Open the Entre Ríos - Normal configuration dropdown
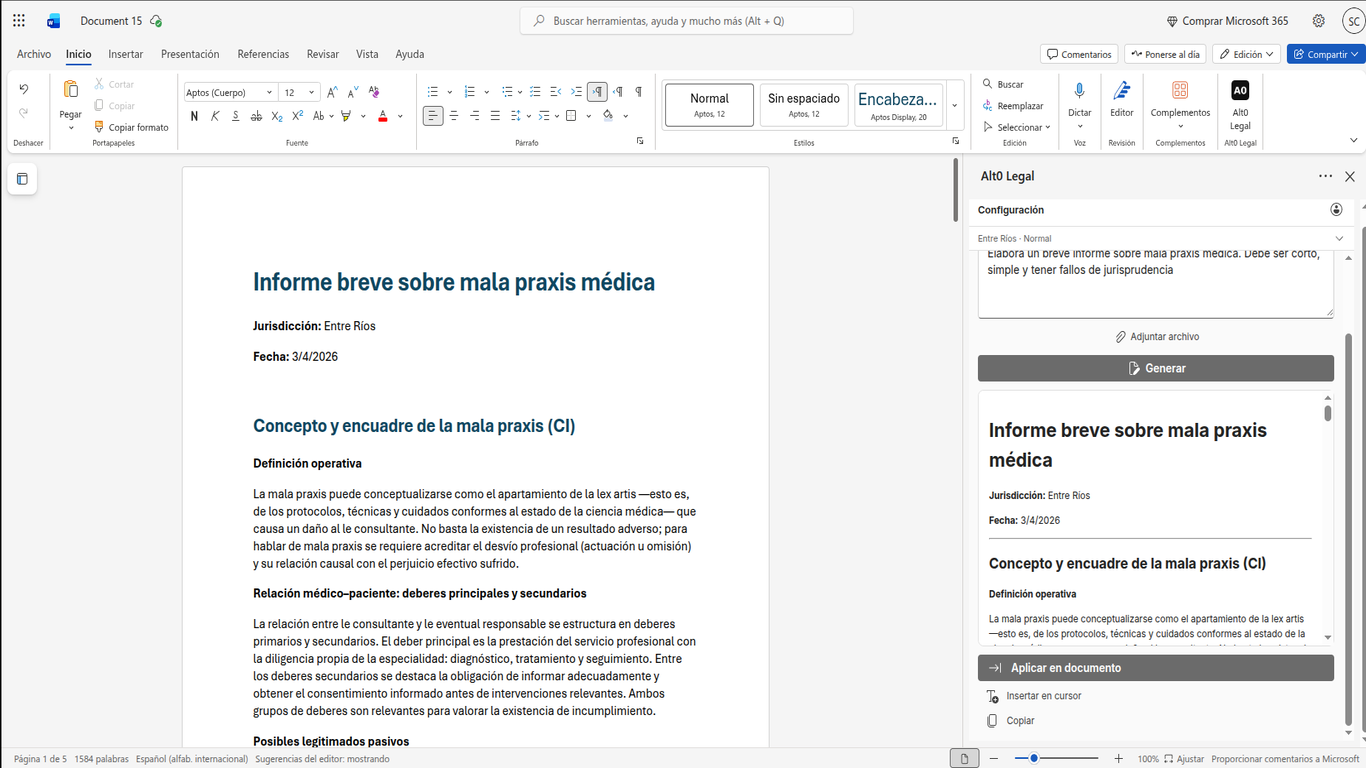This screenshot has height=768, width=1366. click(x=1157, y=238)
